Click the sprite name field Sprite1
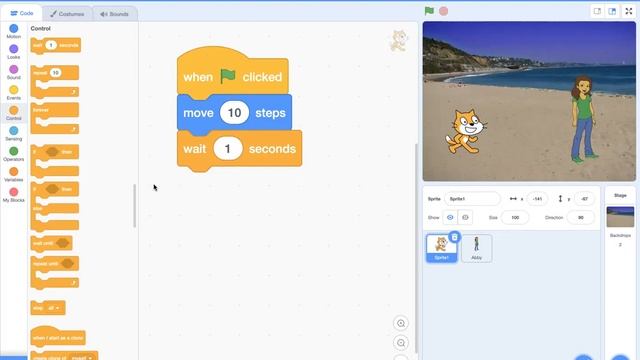 (x=472, y=199)
